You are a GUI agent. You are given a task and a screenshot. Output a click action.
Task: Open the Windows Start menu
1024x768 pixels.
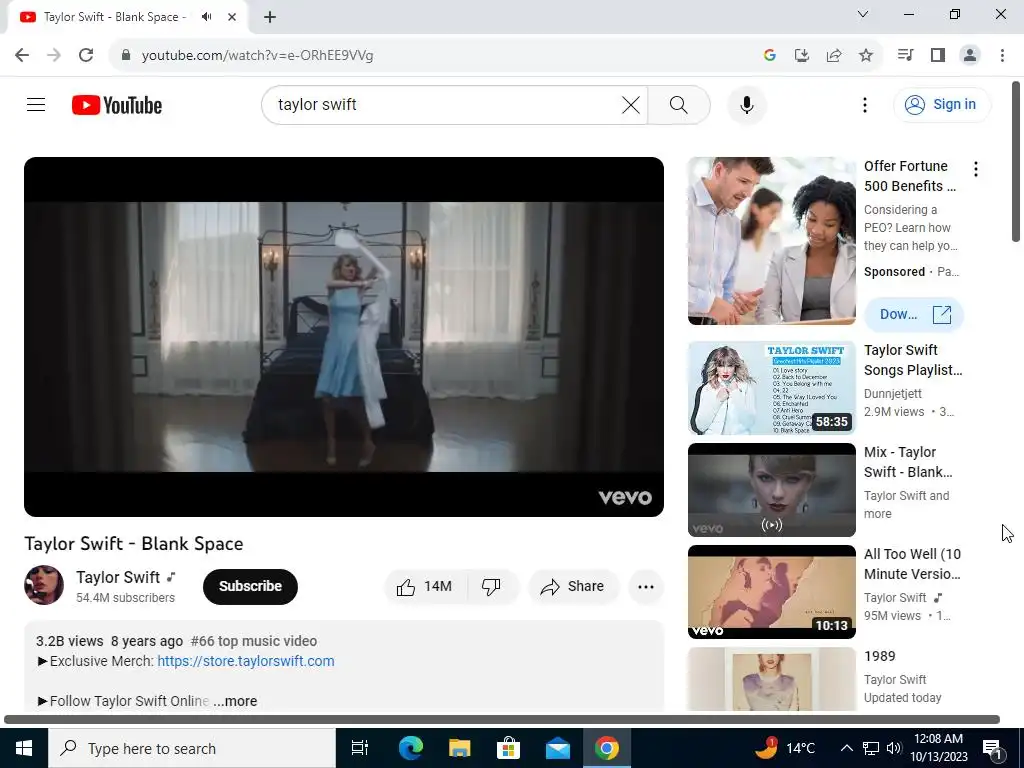[24, 748]
